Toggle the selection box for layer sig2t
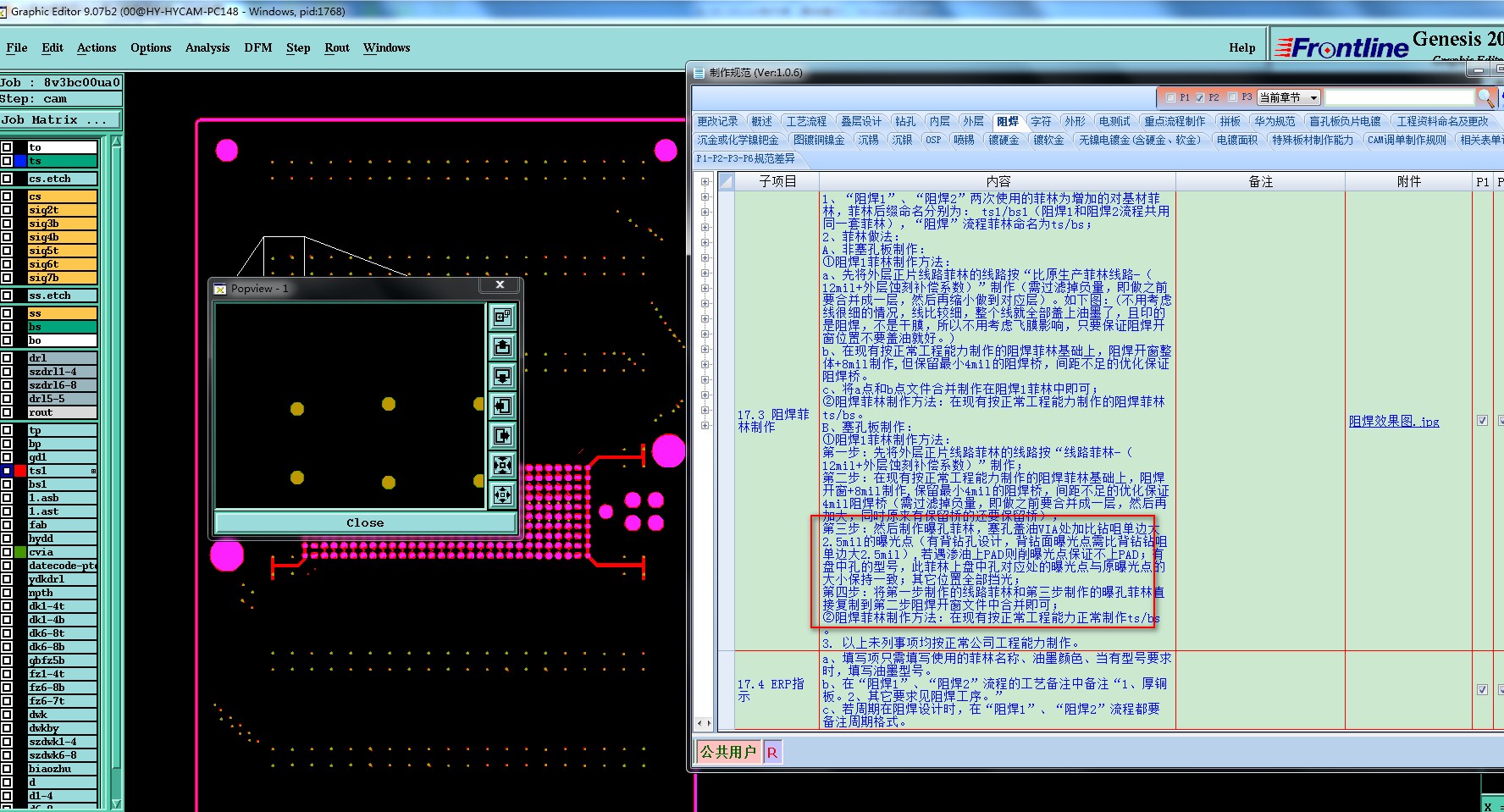This screenshot has height=812, width=1504. pyautogui.click(x=7, y=210)
